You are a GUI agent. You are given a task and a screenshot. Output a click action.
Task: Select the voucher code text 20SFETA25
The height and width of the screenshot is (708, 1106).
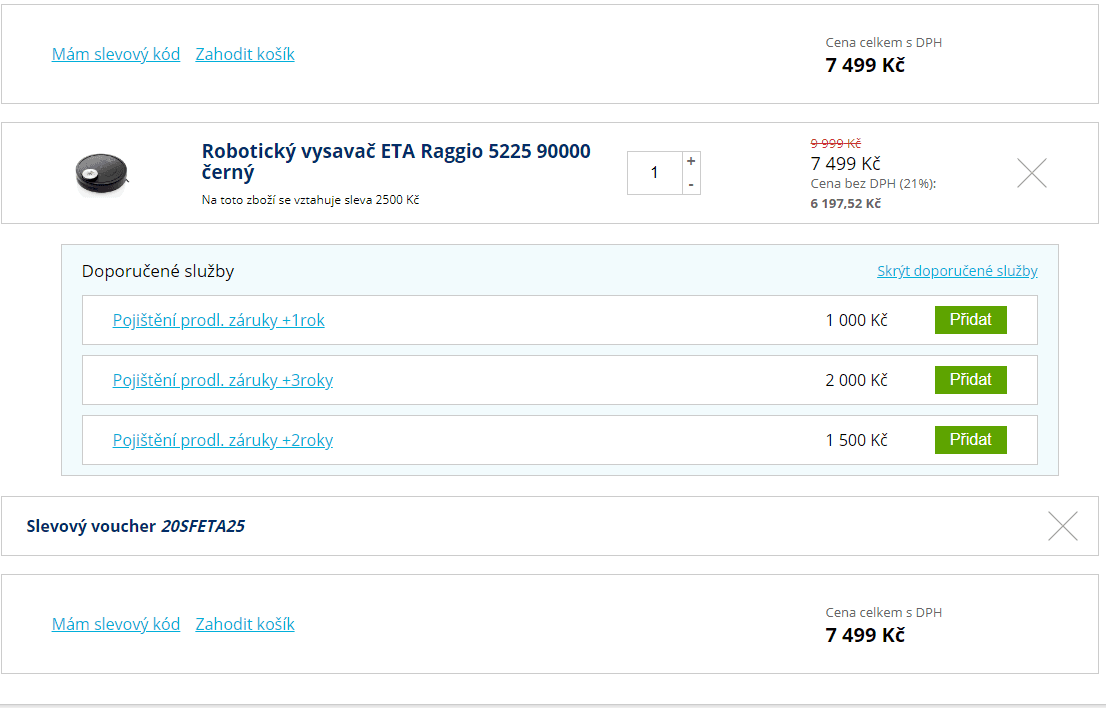203,526
